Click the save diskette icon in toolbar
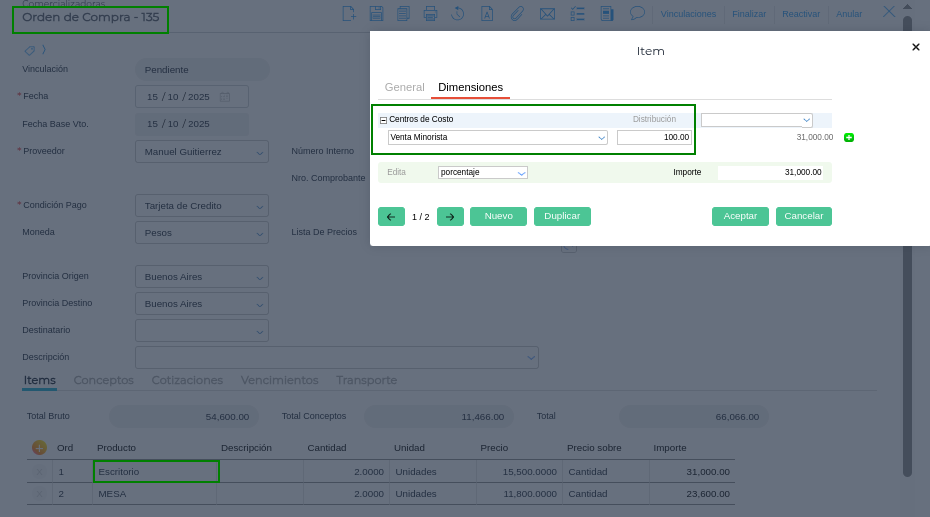Image resolution: width=930 pixels, height=517 pixels. click(376, 14)
